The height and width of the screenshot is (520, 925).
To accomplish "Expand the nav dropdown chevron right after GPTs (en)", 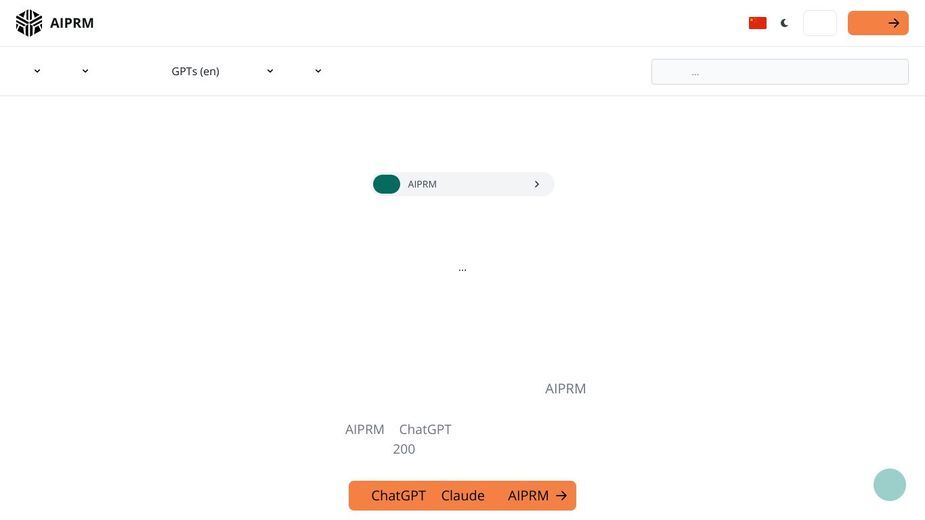I will click(270, 71).
